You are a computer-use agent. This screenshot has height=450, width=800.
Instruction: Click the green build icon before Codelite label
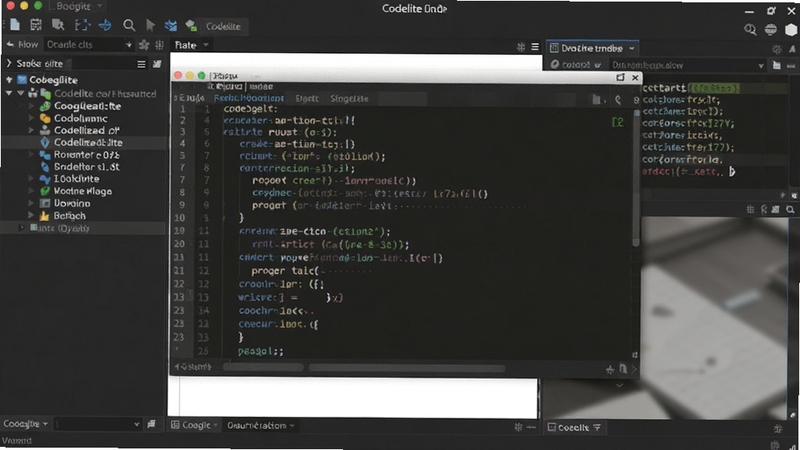pyautogui.click(x=191, y=26)
